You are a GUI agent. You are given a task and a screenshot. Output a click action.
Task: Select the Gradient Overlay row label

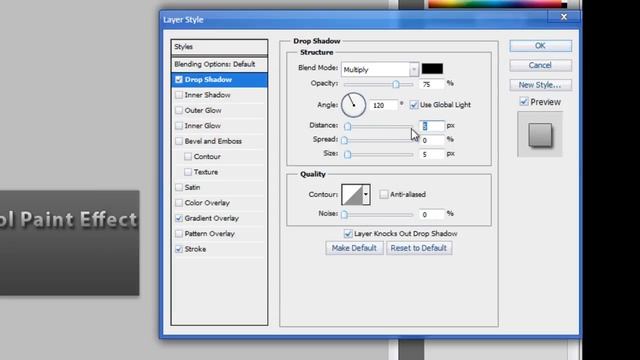tap(211, 218)
